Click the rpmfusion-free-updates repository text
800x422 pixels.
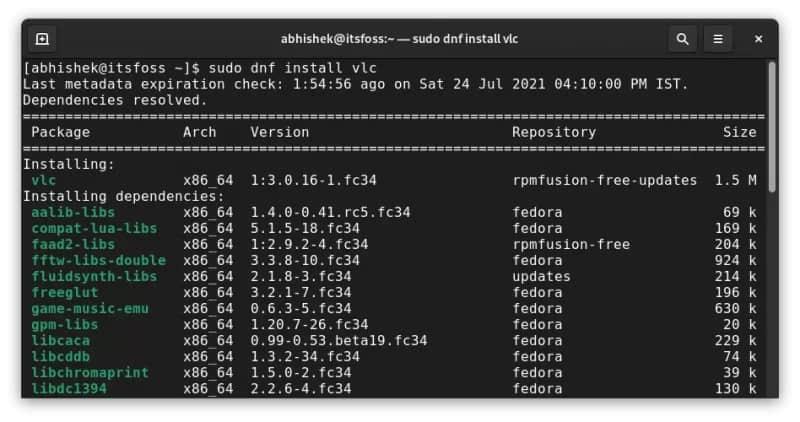click(604, 180)
